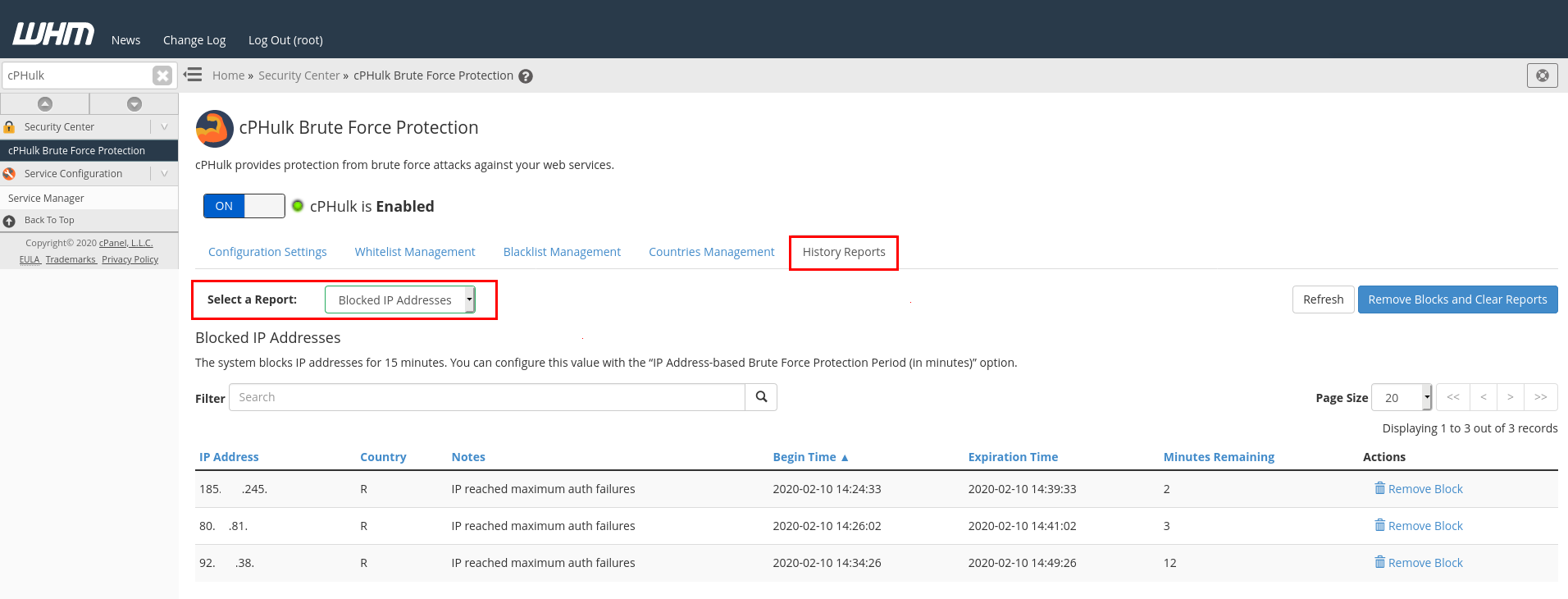Click the expiration time 2020-02-10 14:49:26
This screenshot has height=599, width=1568.
pyautogui.click(x=1022, y=563)
